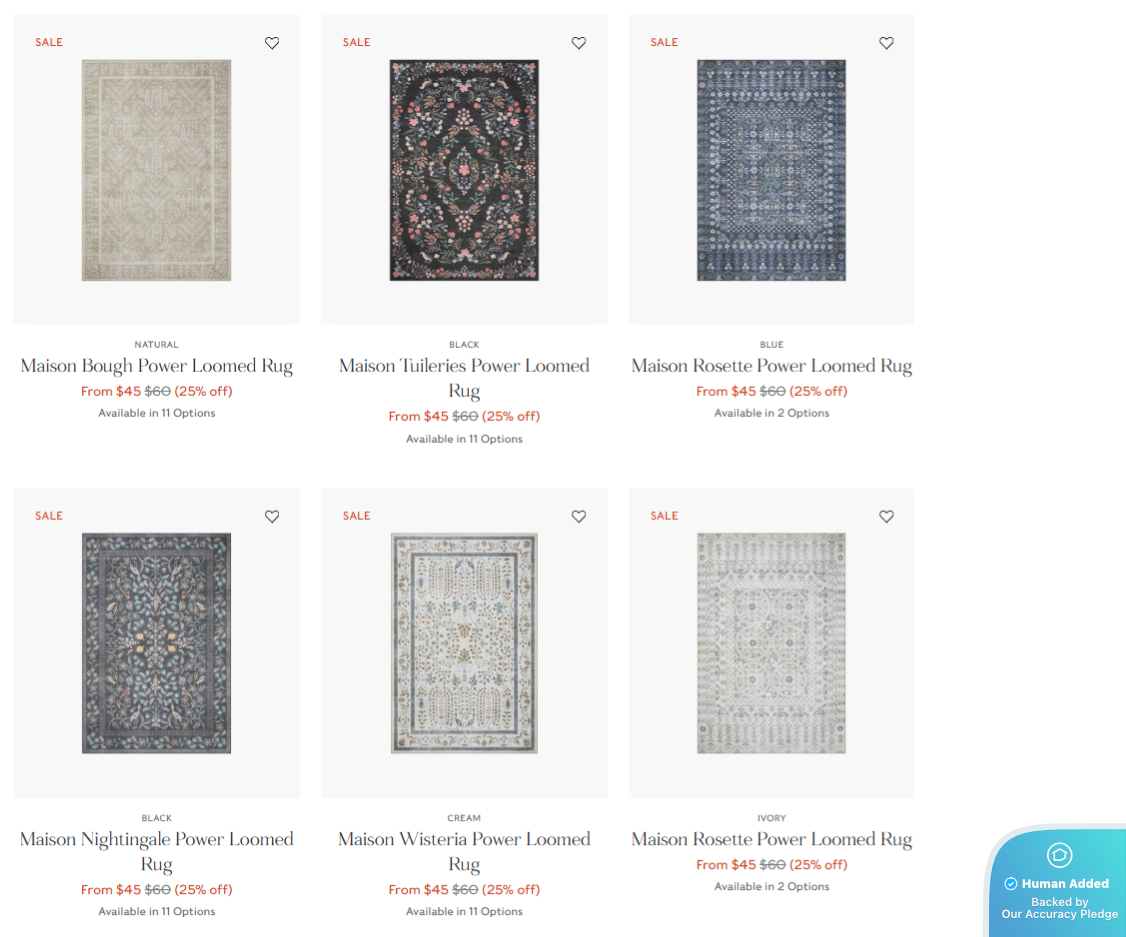
Task: Open Maison Bough Power Loomed Rug title link
Action: click(x=156, y=366)
